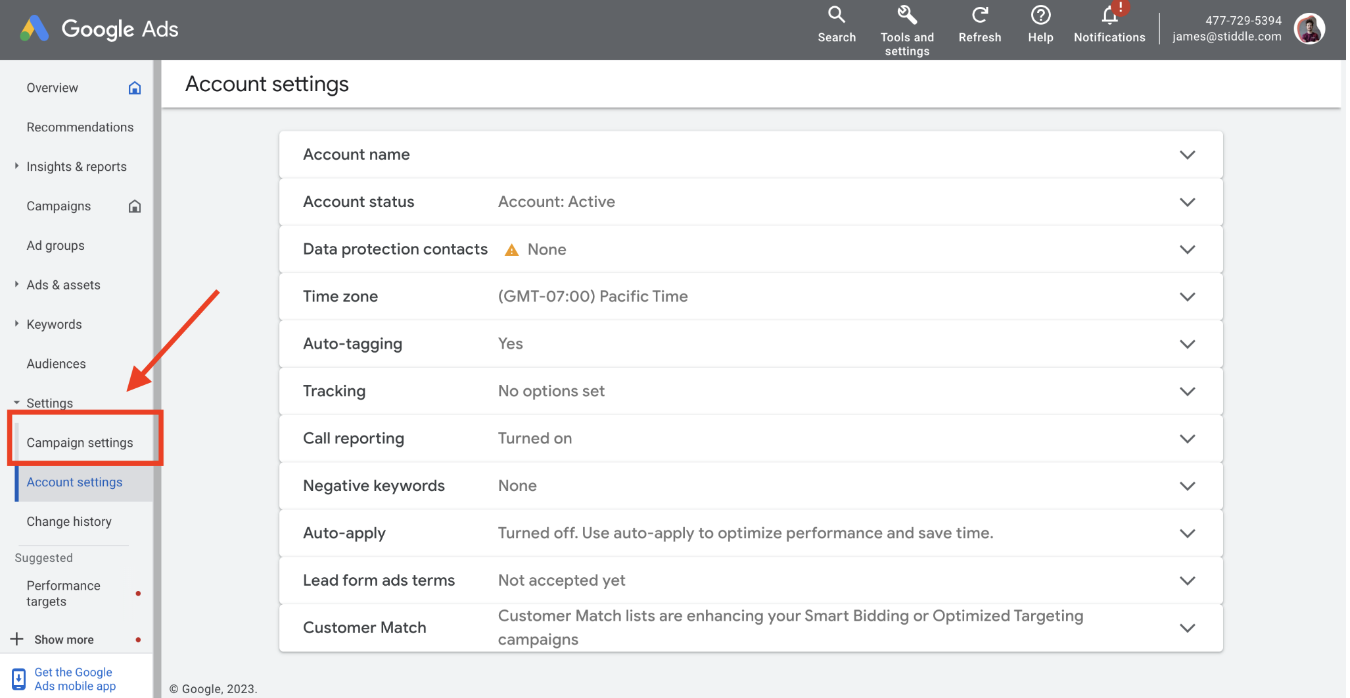1350x698 pixels.
Task: Open Performance targets suggestion
Action: pyautogui.click(x=63, y=594)
